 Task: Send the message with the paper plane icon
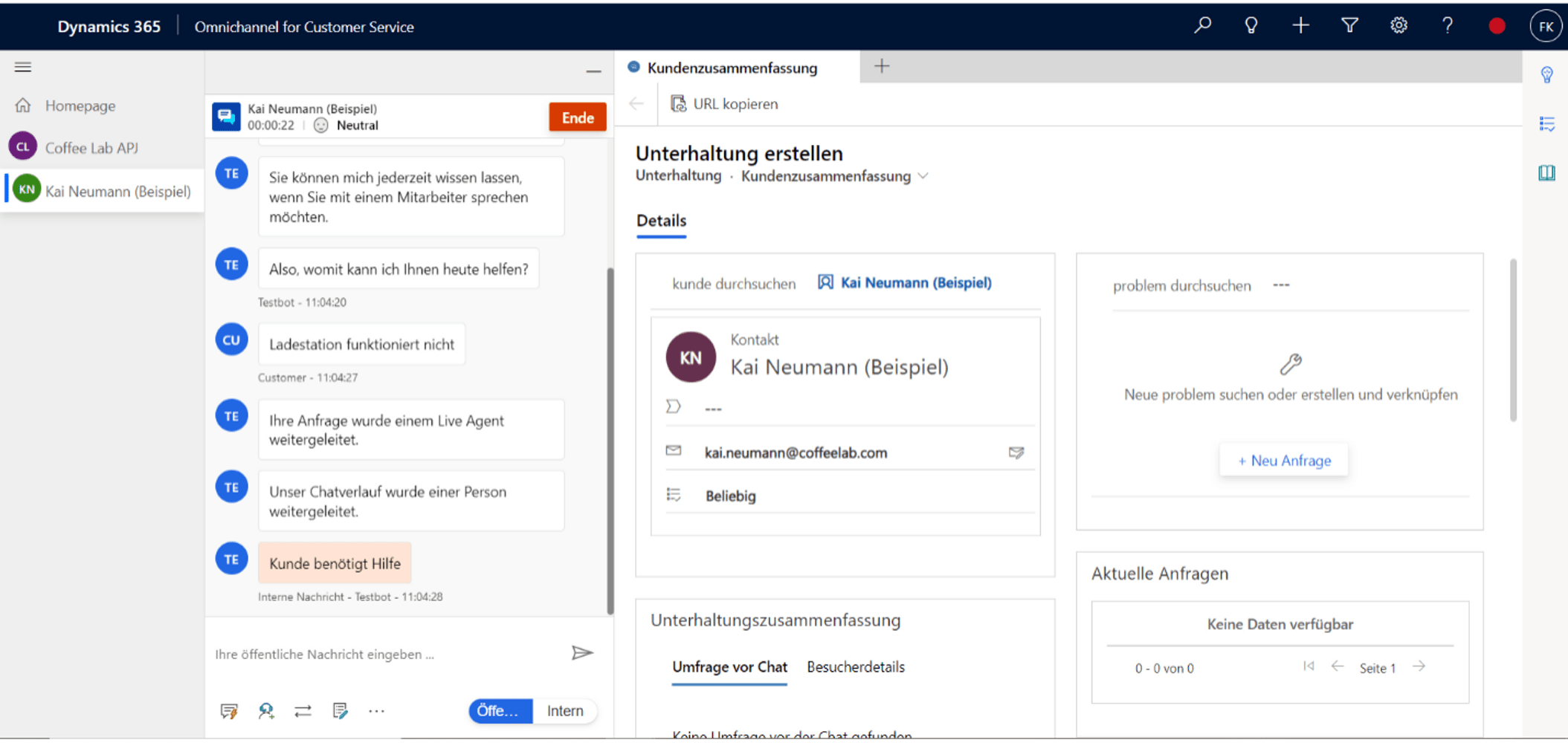tap(582, 653)
